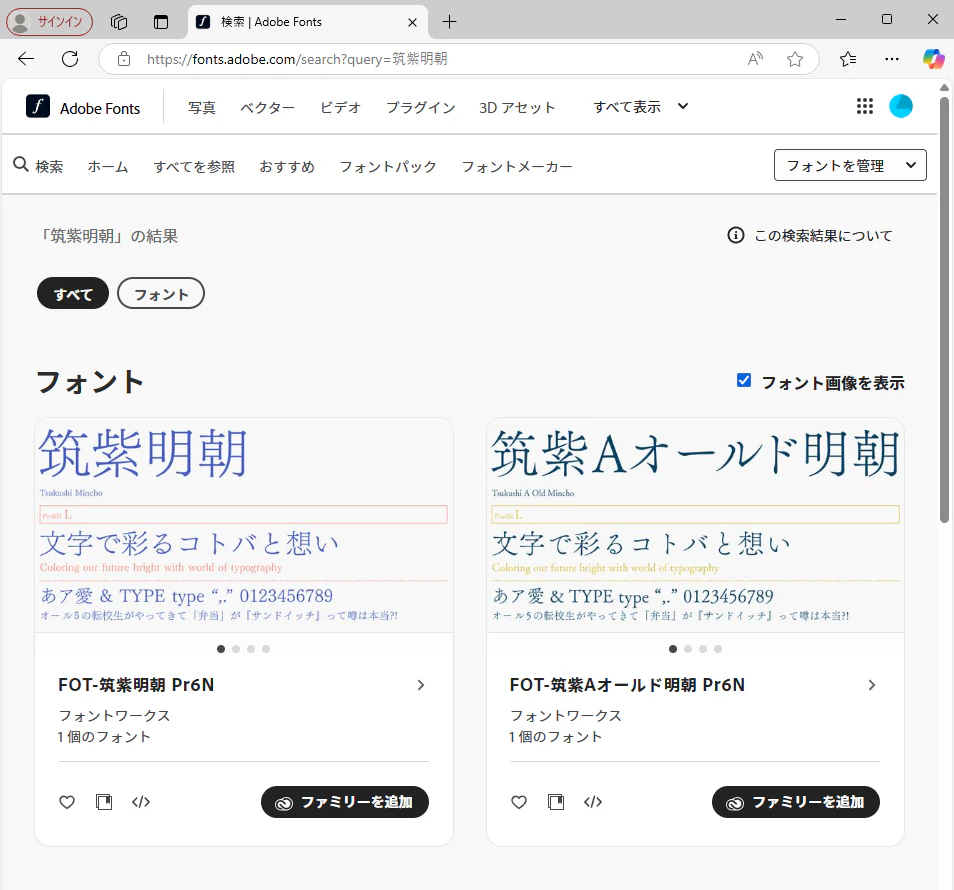Image resolution: width=954 pixels, height=890 pixels.
Task: Click the 筑紫Aオールド明朝 font preview image
Action: point(695,525)
